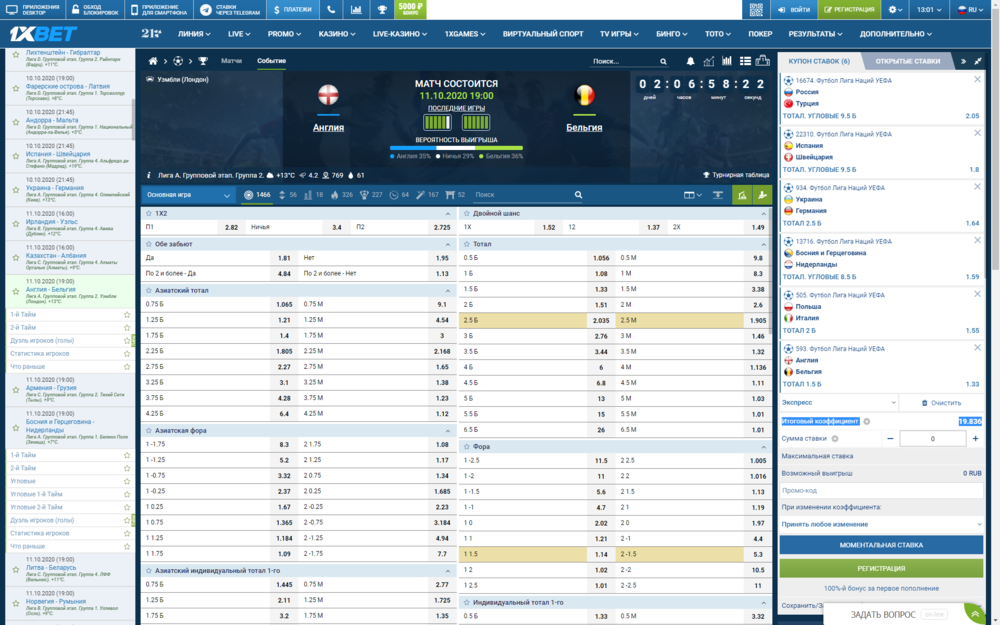Open the green bet constructor icon
Viewport: 1000px width, 625px height.
coord(742,195)
